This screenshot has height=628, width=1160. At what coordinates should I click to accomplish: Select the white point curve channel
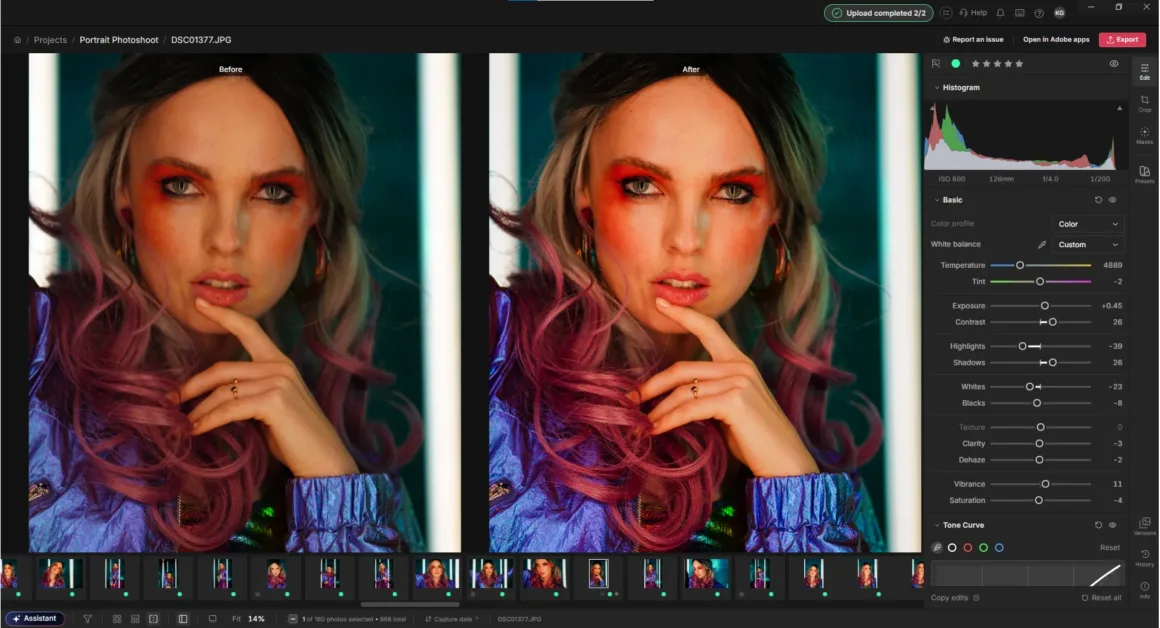pos(952,547)
